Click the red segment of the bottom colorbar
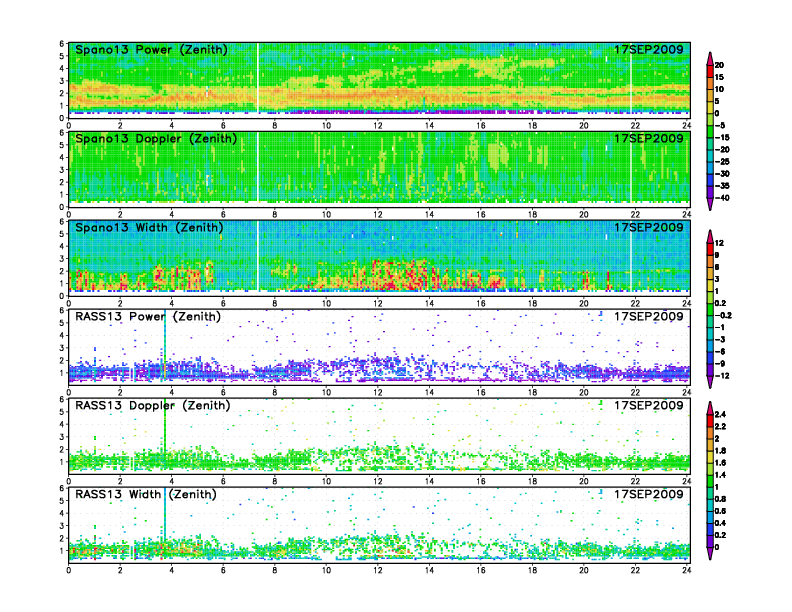792x612 pixels. click(x=710, y=421)
